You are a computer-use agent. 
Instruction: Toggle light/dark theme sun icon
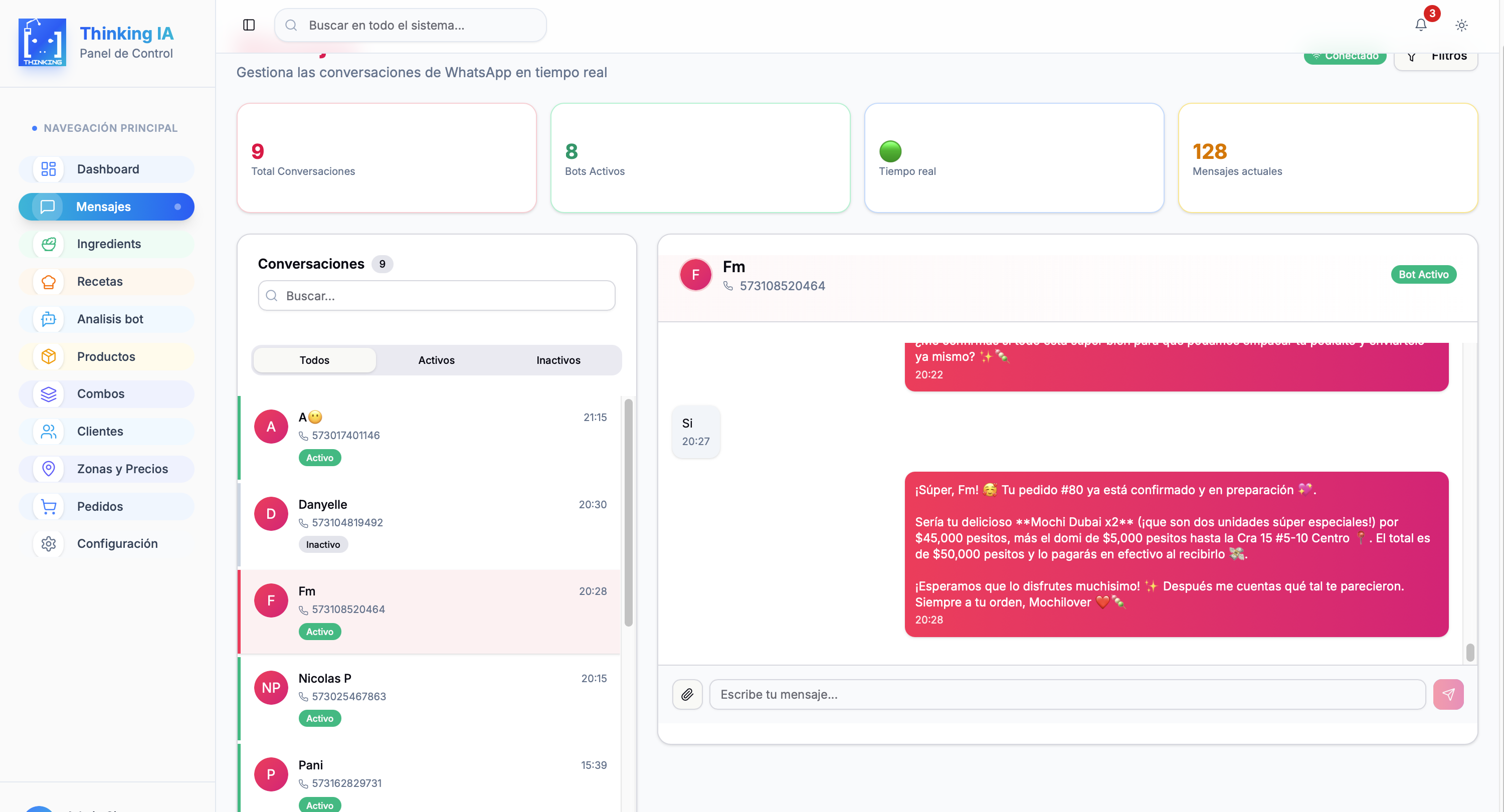pyautogui.click(x=1461, y=25)
